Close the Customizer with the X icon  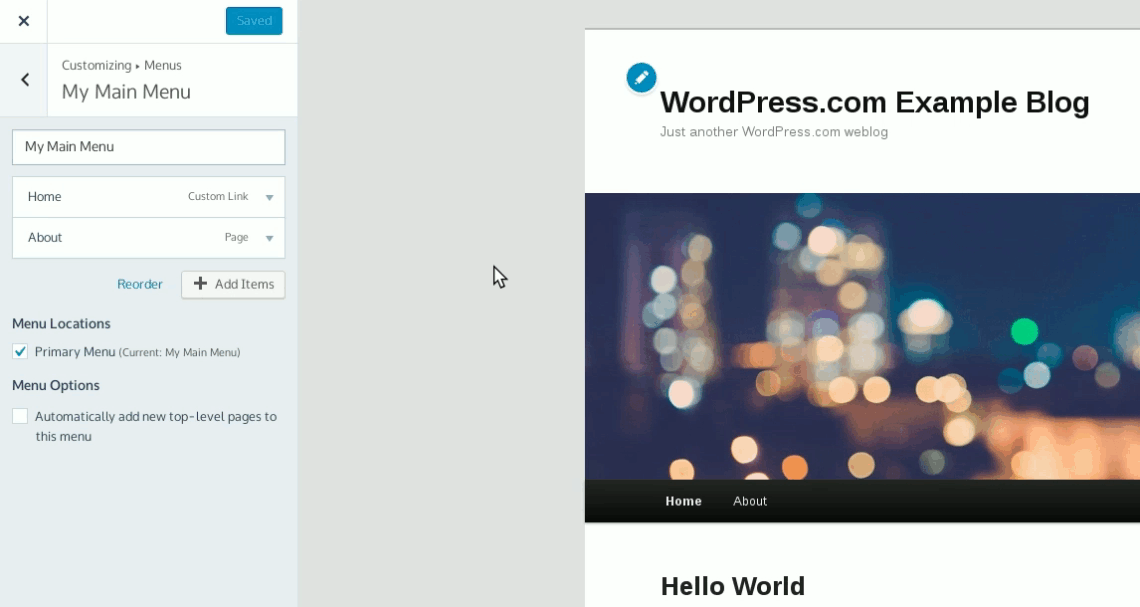tap(24, 21)
